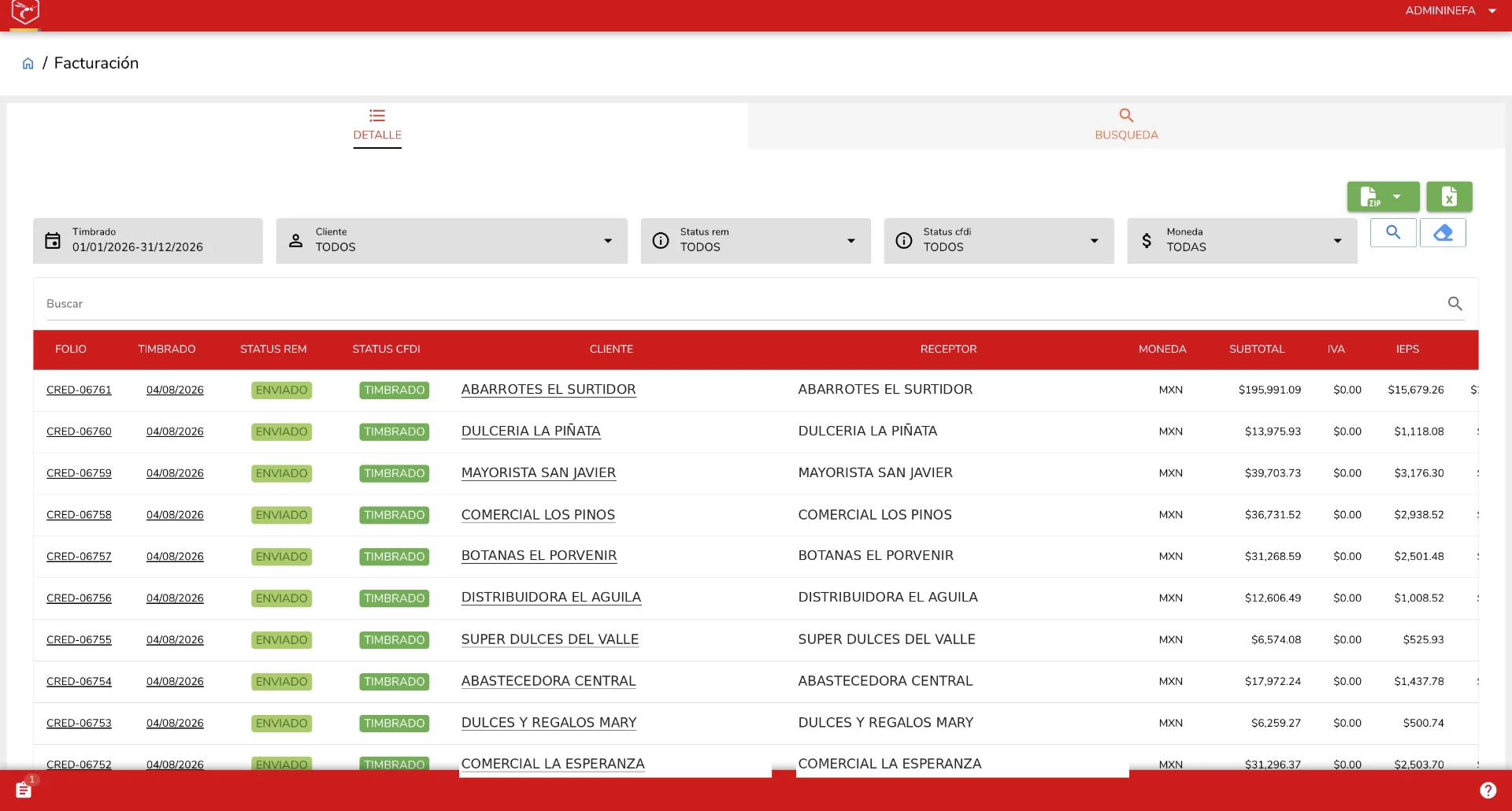
Task: Open invoice CRED-06761
Action: pos(79,391)
